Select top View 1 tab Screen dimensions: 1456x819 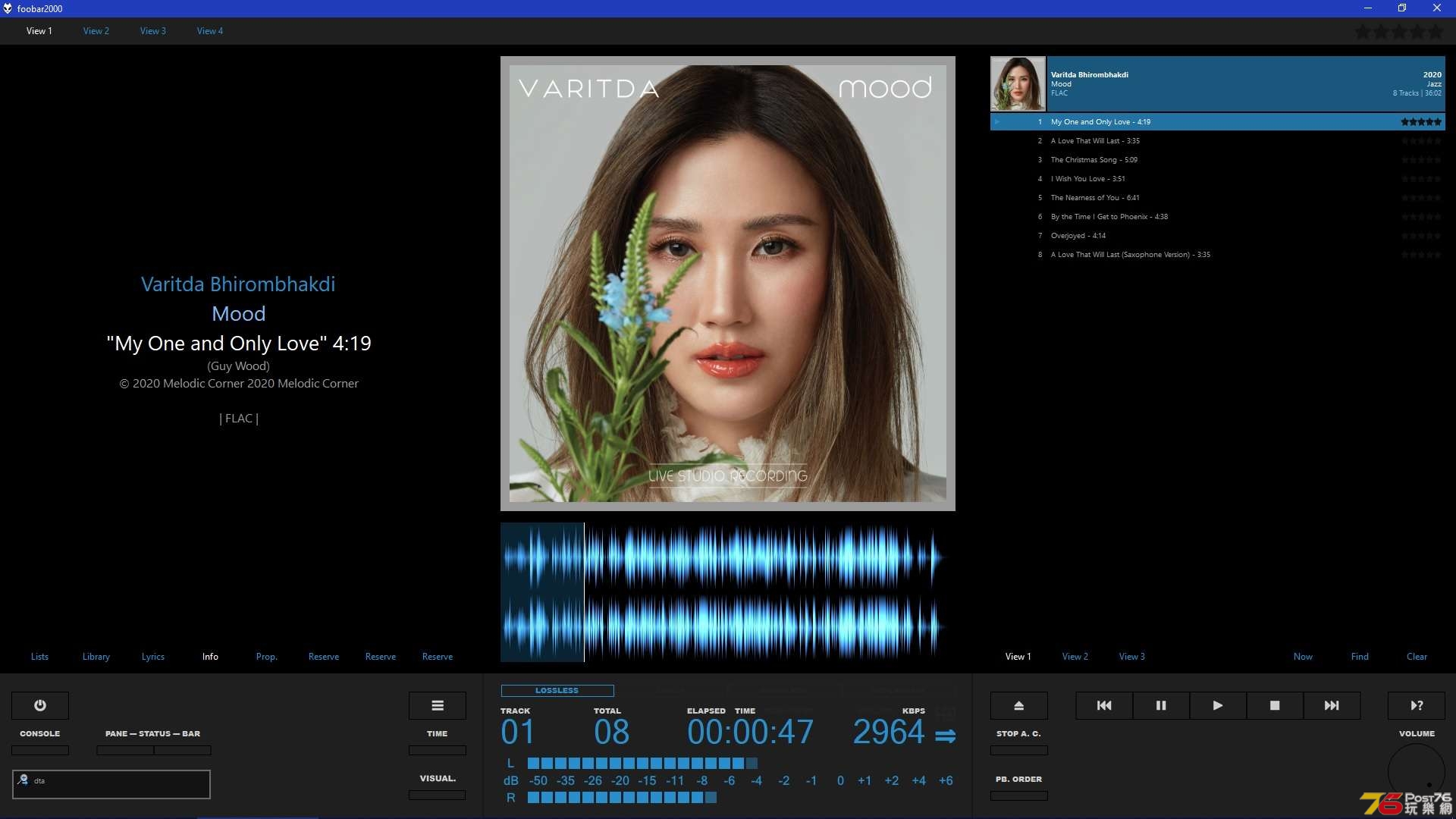[39, 31]
